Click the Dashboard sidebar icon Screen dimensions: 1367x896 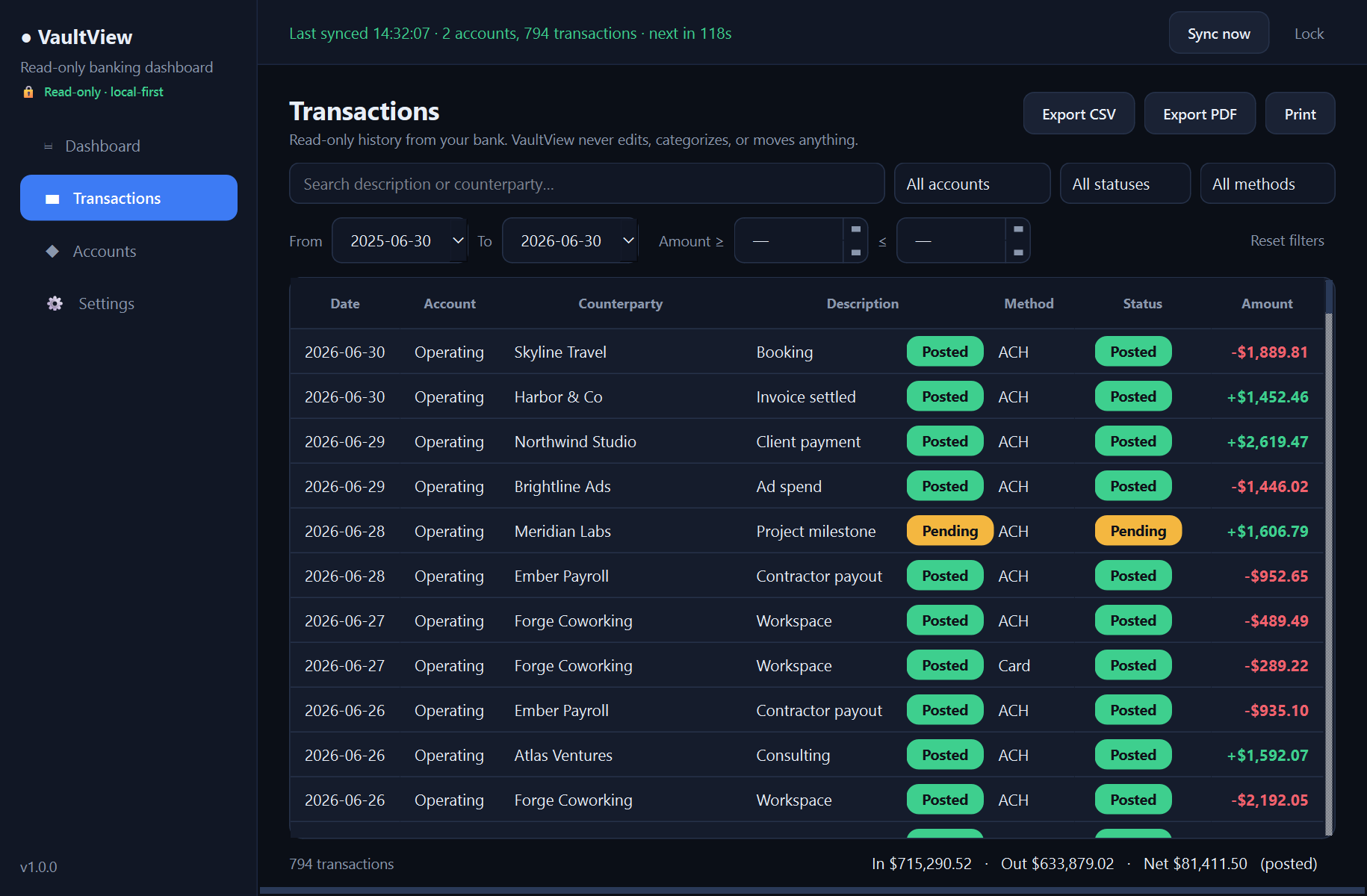(49, 146)
